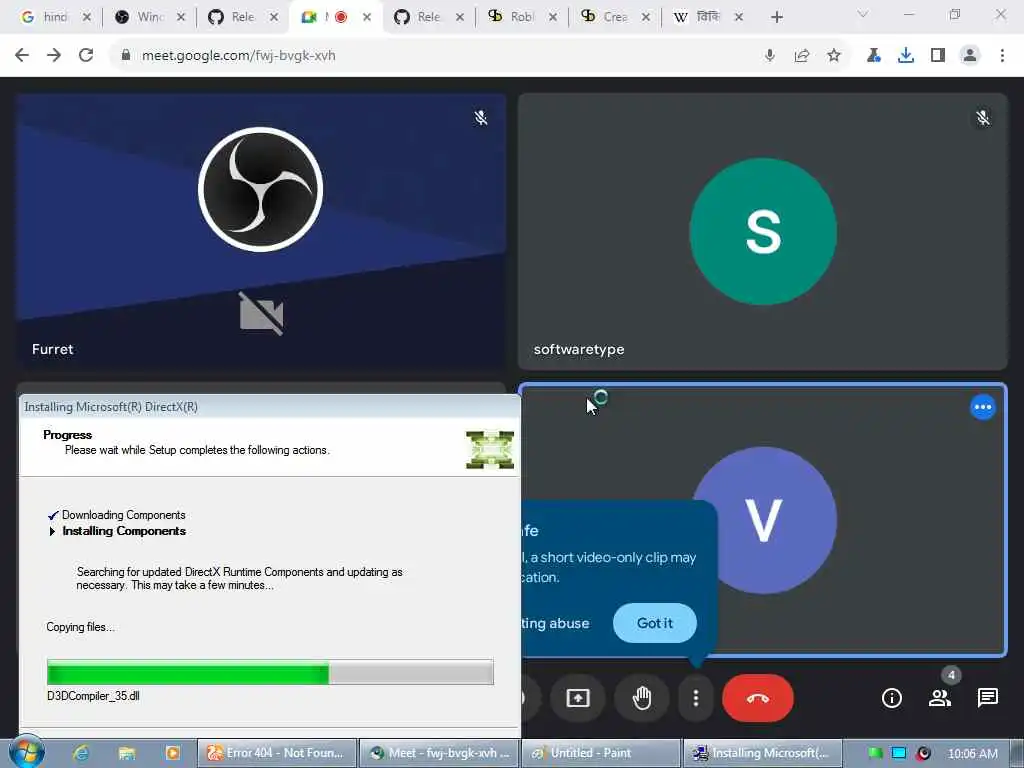Share this page via address bar icon

coord(802,56)
